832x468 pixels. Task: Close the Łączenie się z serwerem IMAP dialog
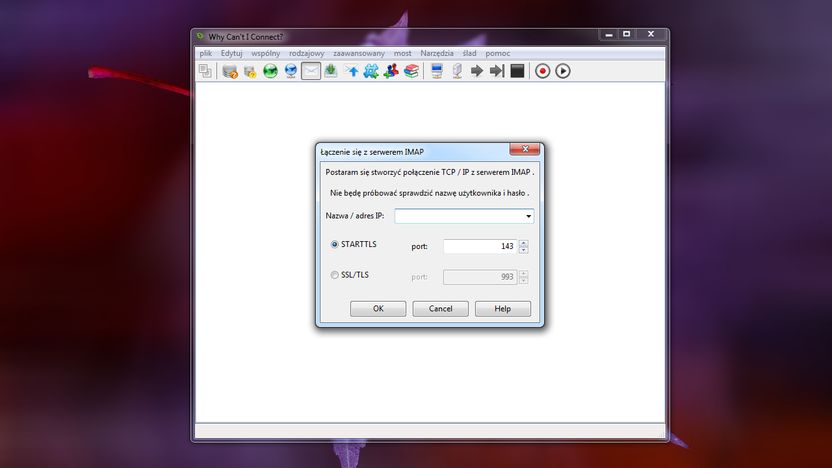[525, 149]
